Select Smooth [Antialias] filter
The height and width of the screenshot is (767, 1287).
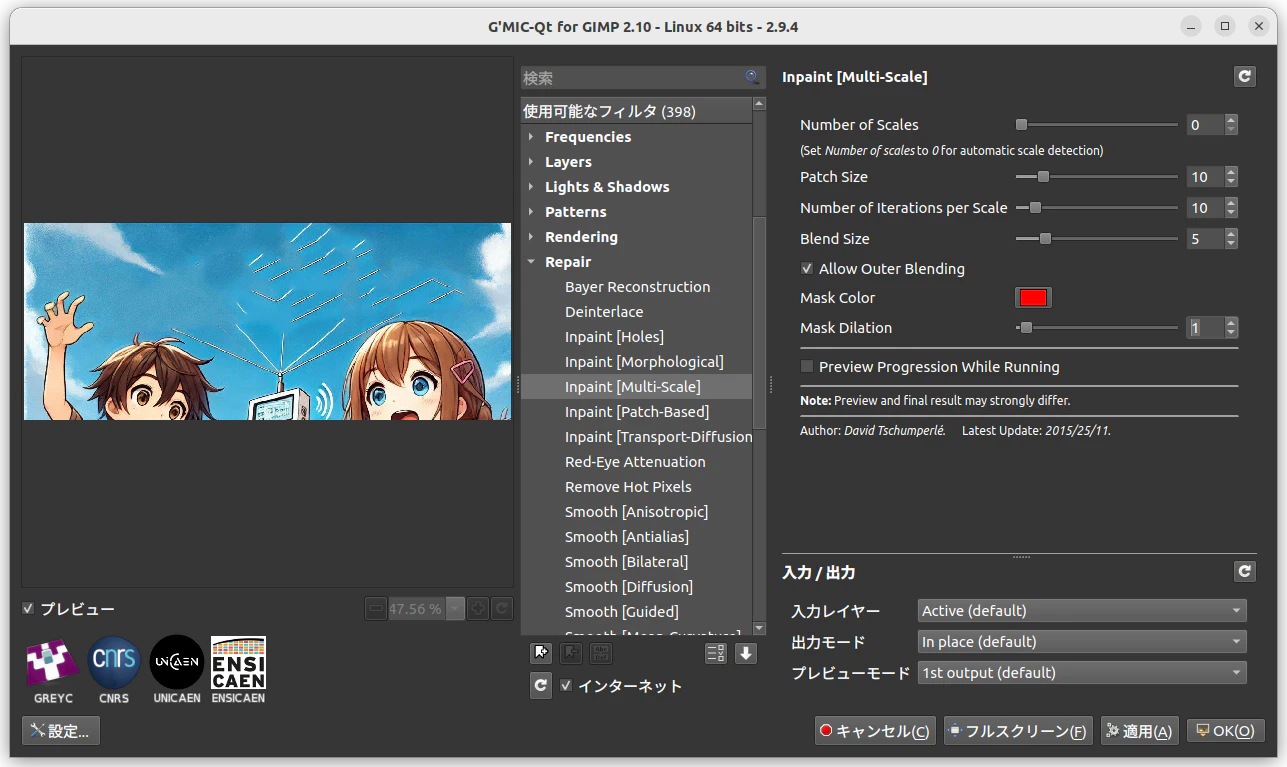(x=628, y=537)
